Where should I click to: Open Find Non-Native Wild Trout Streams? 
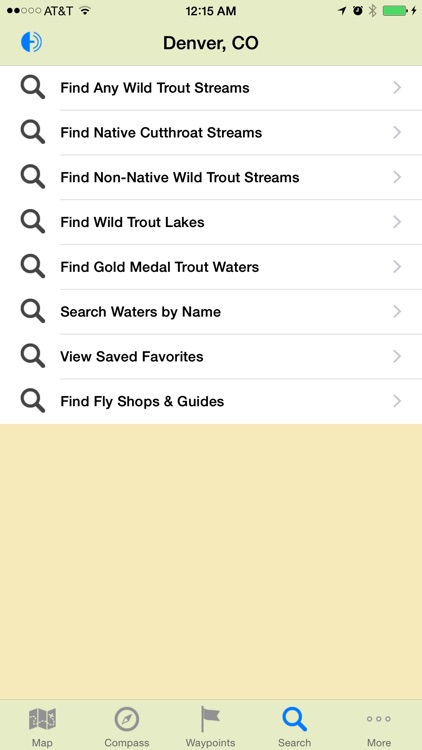211,177
